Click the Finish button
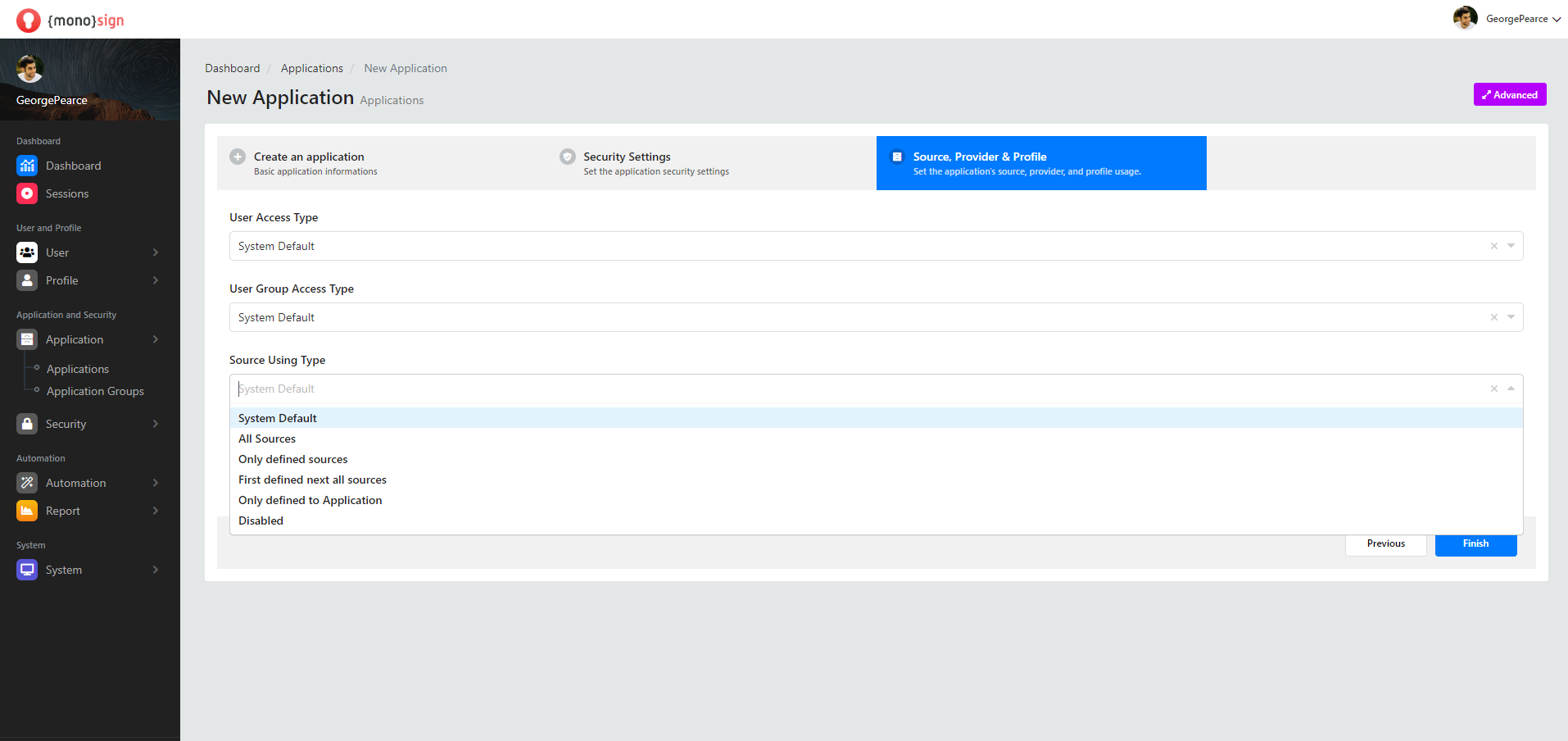1568x741 pixels. click(1475, 543)
